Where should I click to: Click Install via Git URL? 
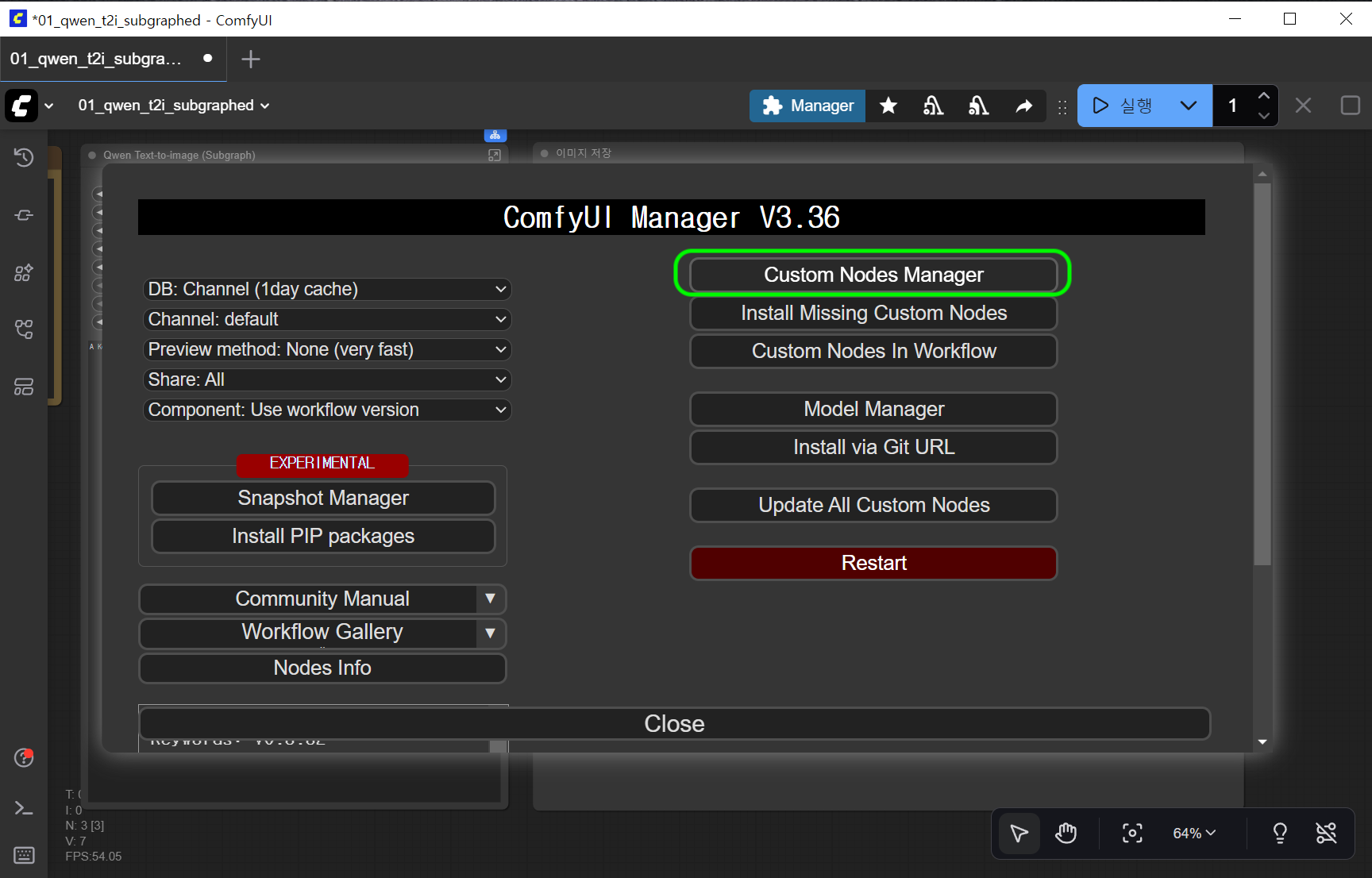pyautogui.click(x=873, y=447)
